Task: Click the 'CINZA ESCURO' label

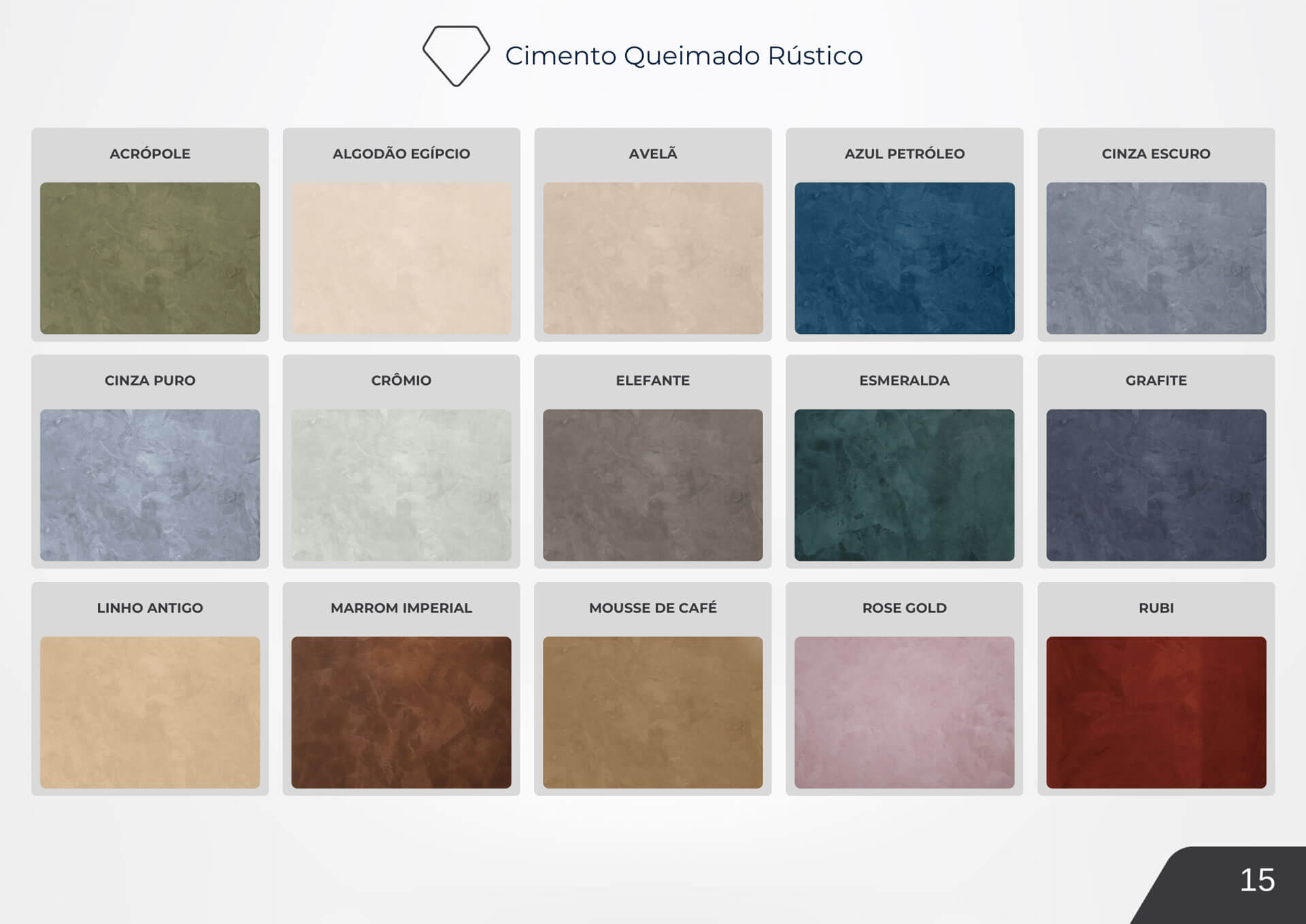Action: pyautogui.click(x=1156, y=154)
